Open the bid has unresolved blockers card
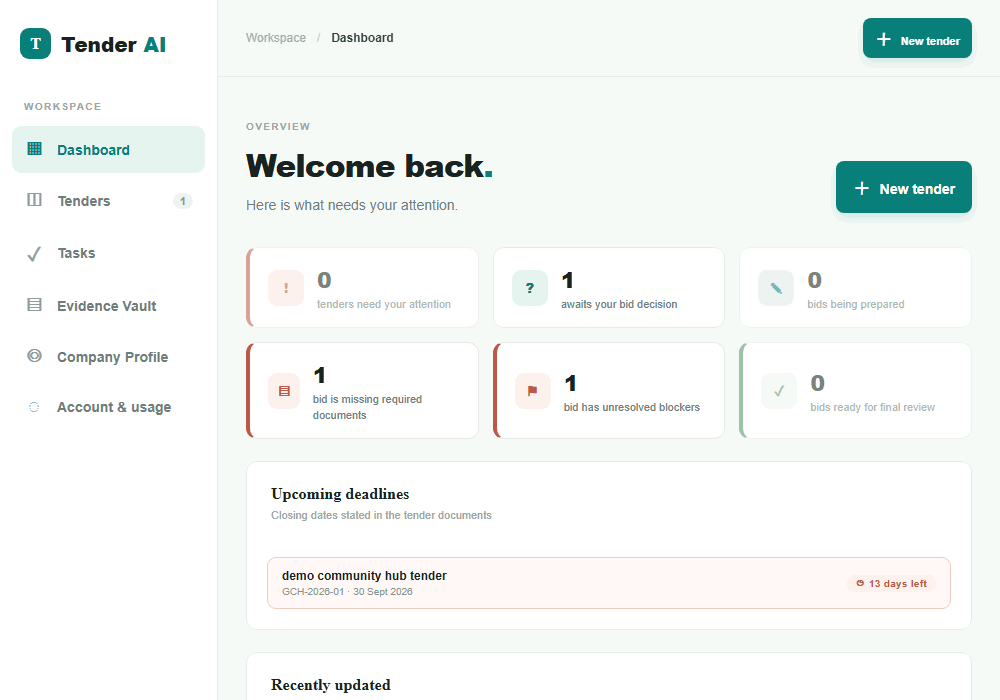The width and height of the screenshot is (1000, 700). click(609, 391)
